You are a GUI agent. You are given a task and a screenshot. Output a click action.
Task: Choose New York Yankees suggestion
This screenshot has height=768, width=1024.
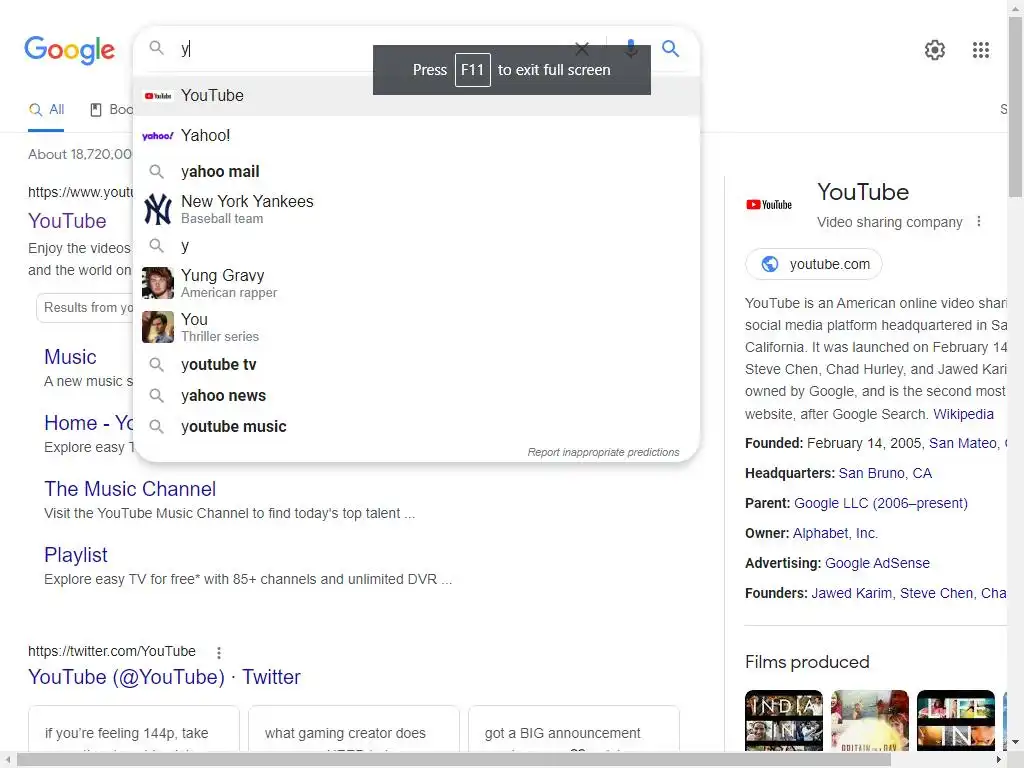pos(416,209)
